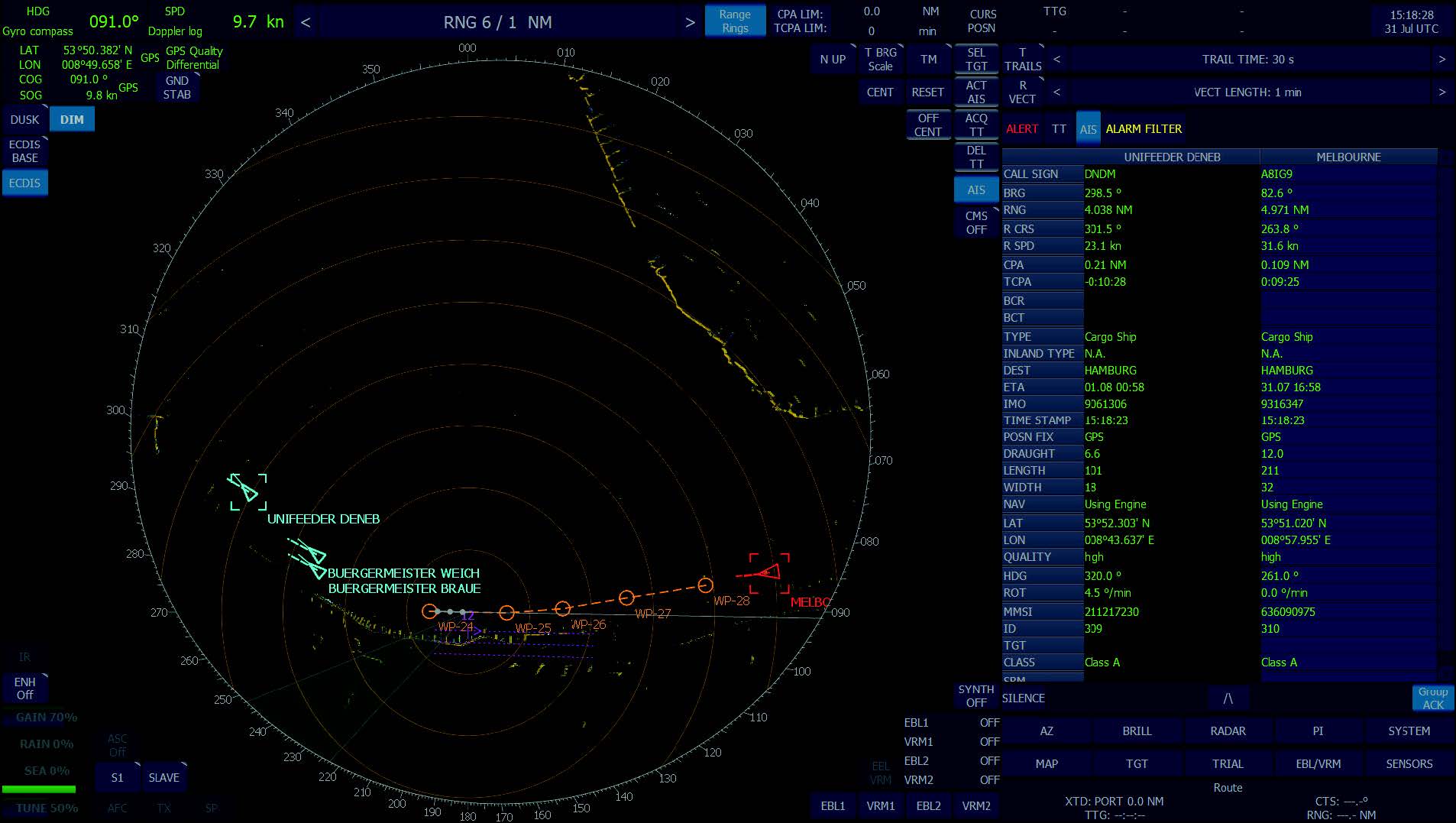Open the TRIAL manoeuvre menu
The image size is (1456, 823).
[x=1228, y=763]
